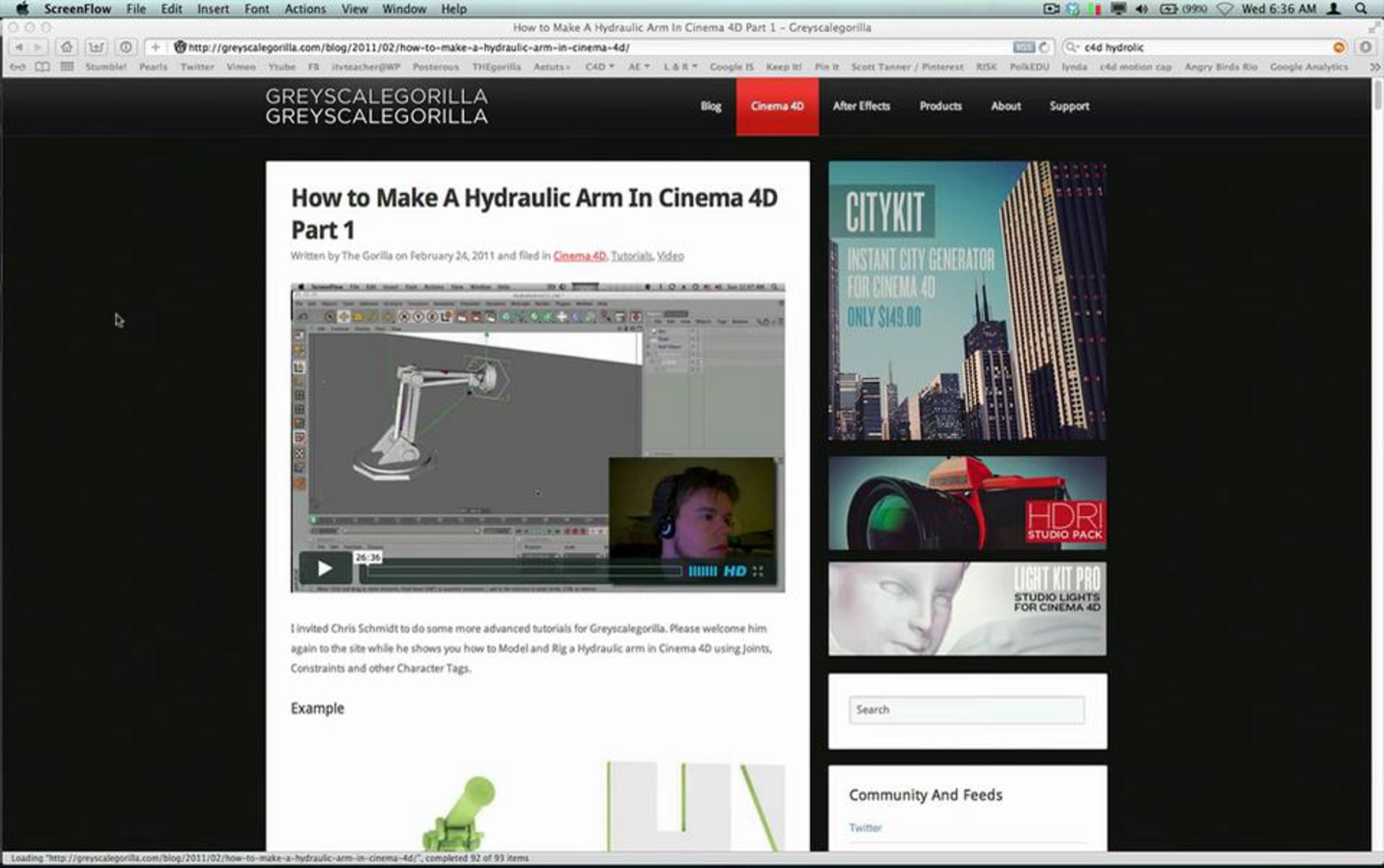Go to the Blog site navigation tab
Image resolution: width=1384 pixels, height=868 pixels.
(710, 106)
